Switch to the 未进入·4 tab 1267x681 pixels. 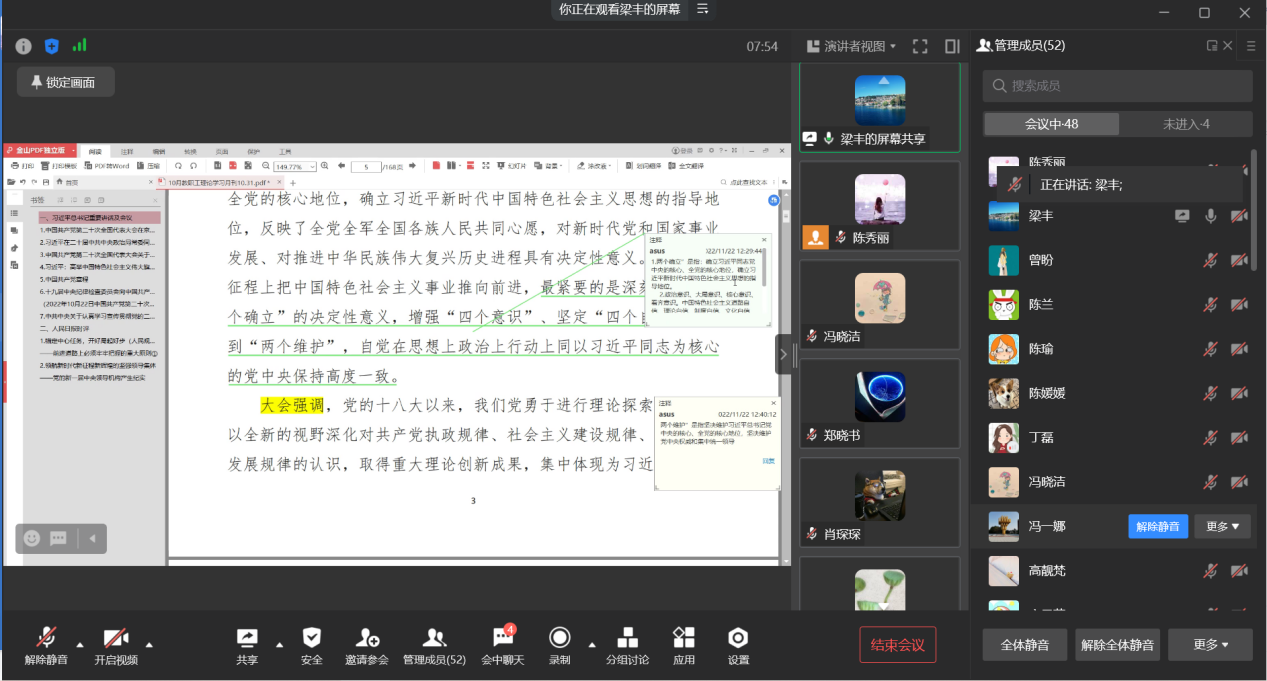1185,124
